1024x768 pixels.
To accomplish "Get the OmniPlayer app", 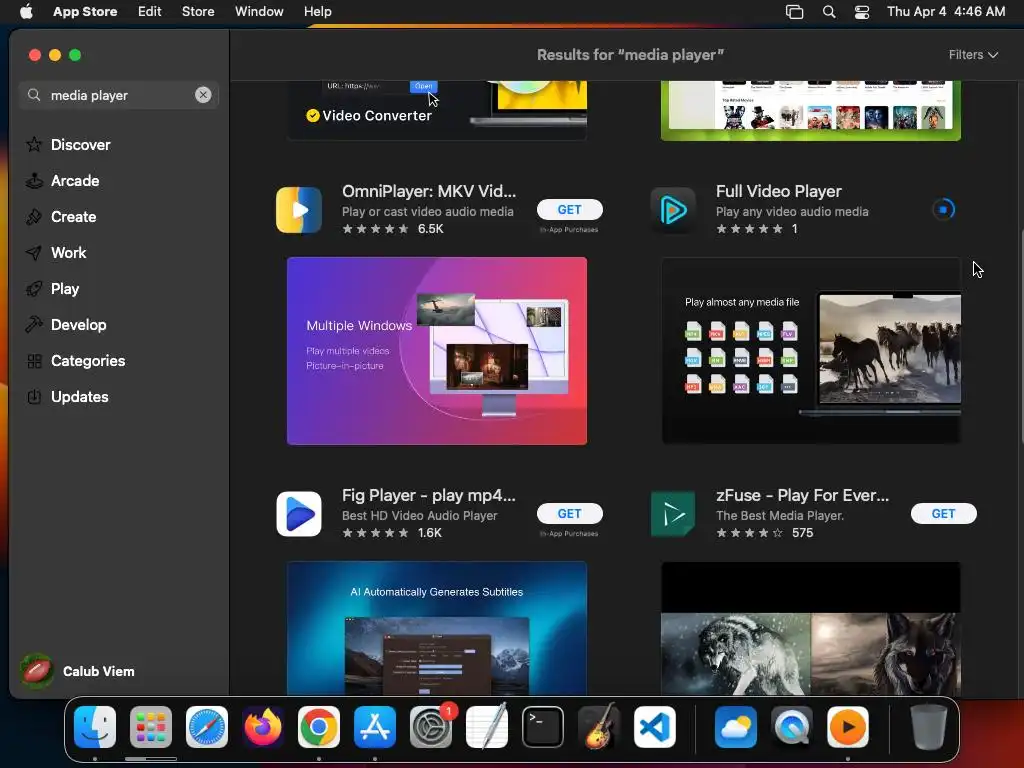I will pos(569,210).
